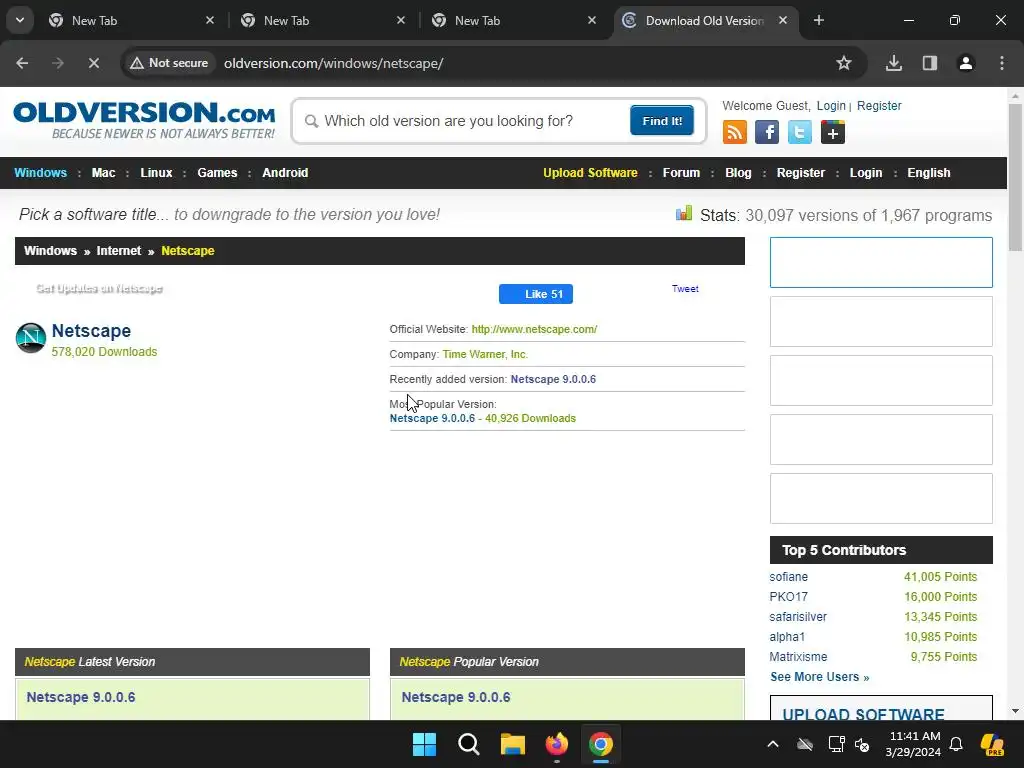This screenshot has width=1024, height=768.
Task: Open contributor sofiane profile
Action: pyautogui.click(x=788, y=577)
